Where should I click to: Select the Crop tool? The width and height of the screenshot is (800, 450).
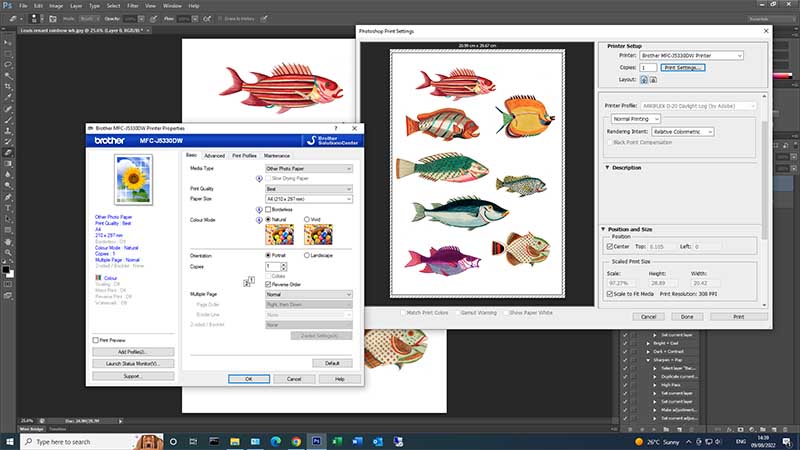(x=7, y=85)
